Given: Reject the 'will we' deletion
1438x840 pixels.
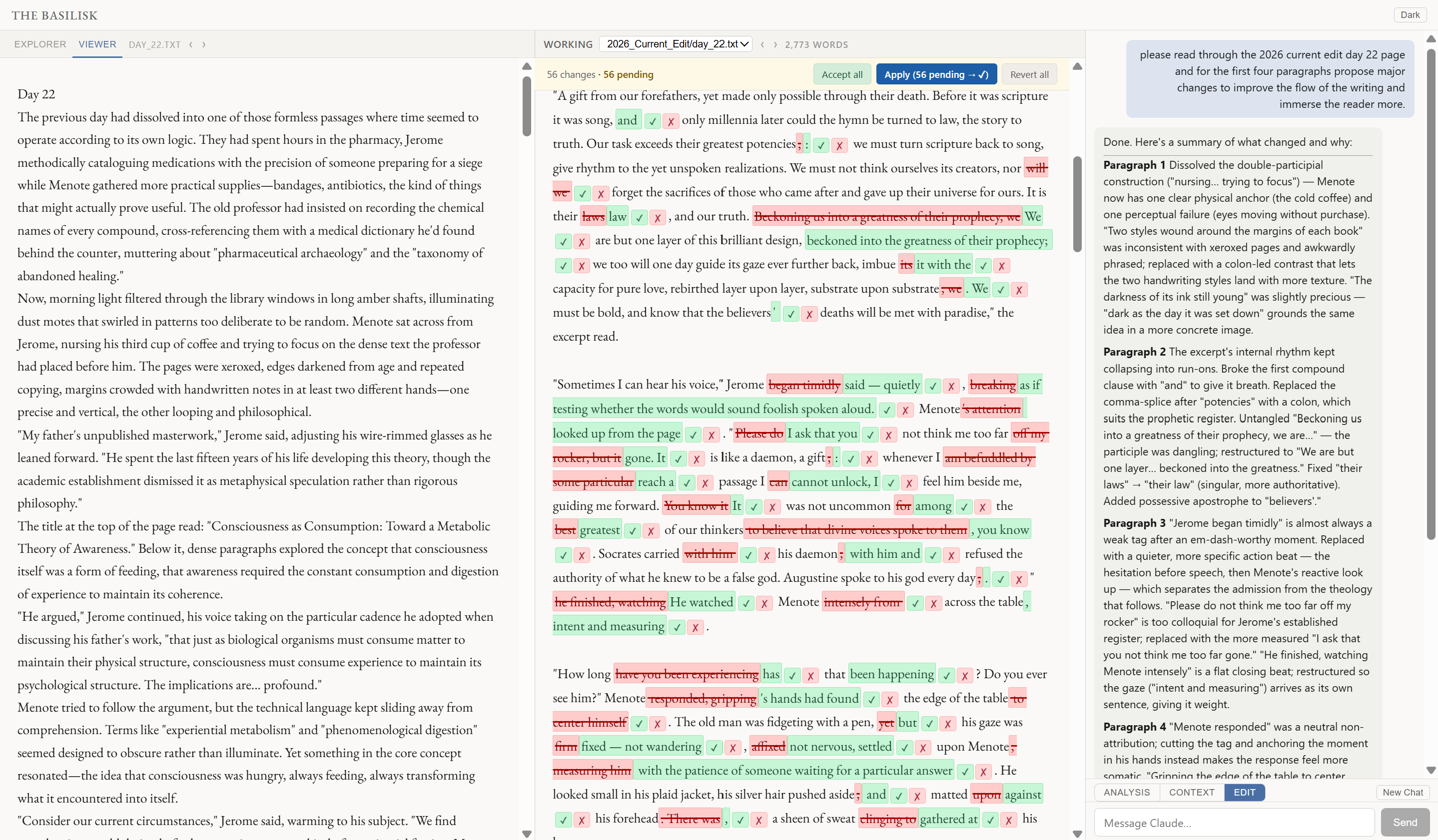Looking at the screenshot, I should click(600, 193).
